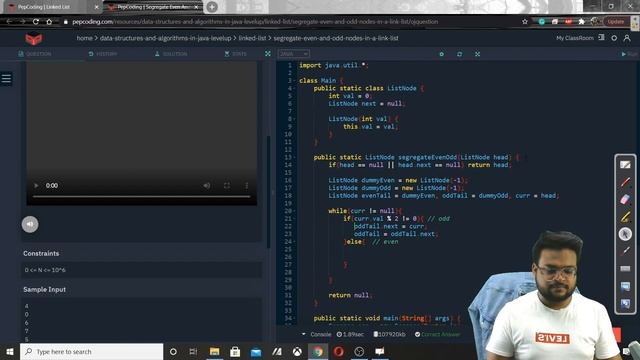The height and width of the screenshot is (360, 640).
Task: Switch to the Stats tab
Action: tap(236, 54)
